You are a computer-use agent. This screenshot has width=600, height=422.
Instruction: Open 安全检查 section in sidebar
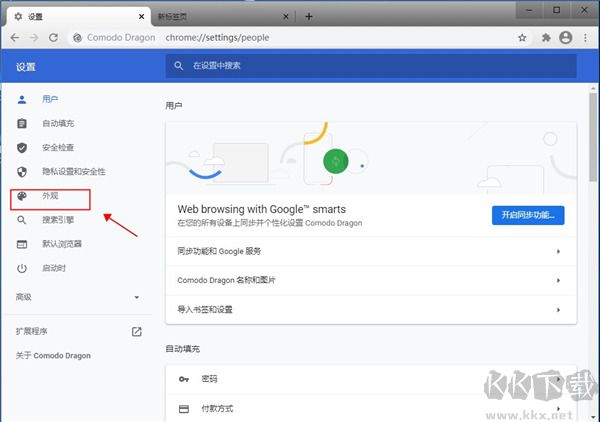click(x=58, y=147)
